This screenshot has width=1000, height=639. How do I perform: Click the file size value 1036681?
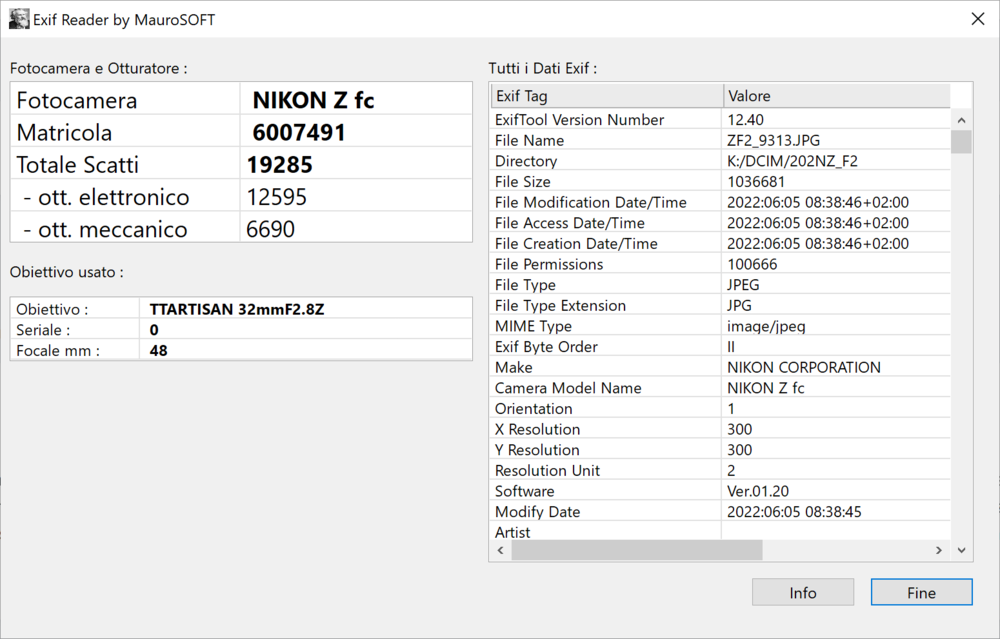(756, 182)
